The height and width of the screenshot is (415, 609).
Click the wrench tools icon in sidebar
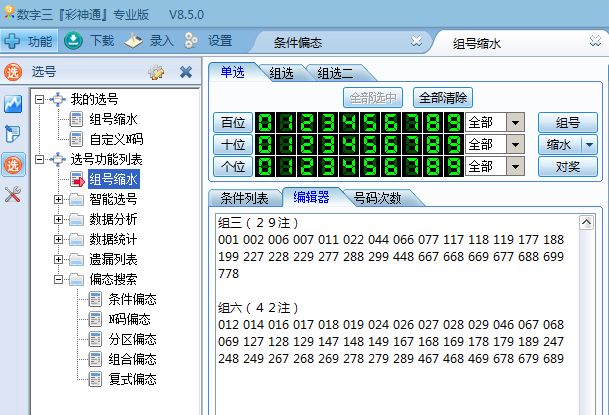point(14,195)
